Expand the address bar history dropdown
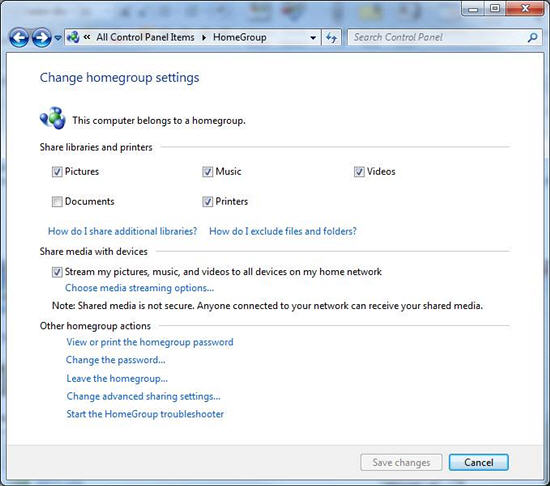The image size is (550, 486). (x=313, y=38)
